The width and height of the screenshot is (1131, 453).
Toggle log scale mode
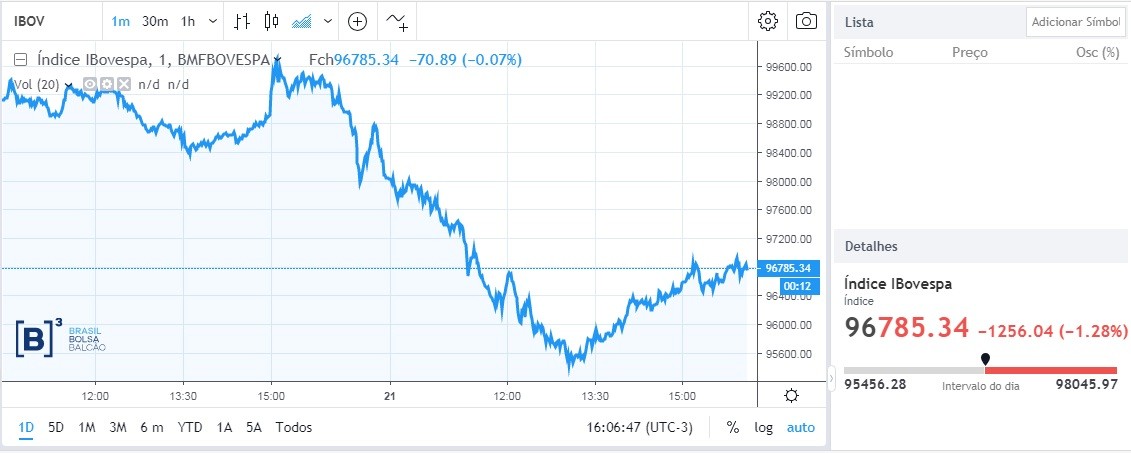click(x=764, y=427)
